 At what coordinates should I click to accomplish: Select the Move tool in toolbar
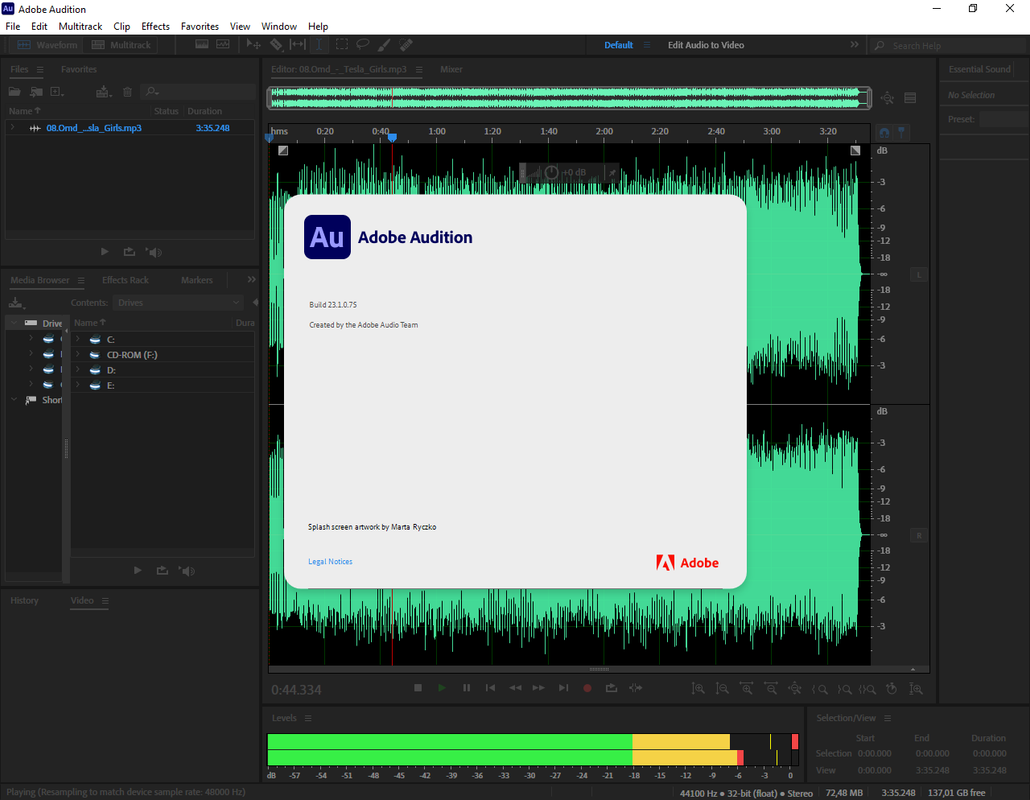tap(253, 45)
